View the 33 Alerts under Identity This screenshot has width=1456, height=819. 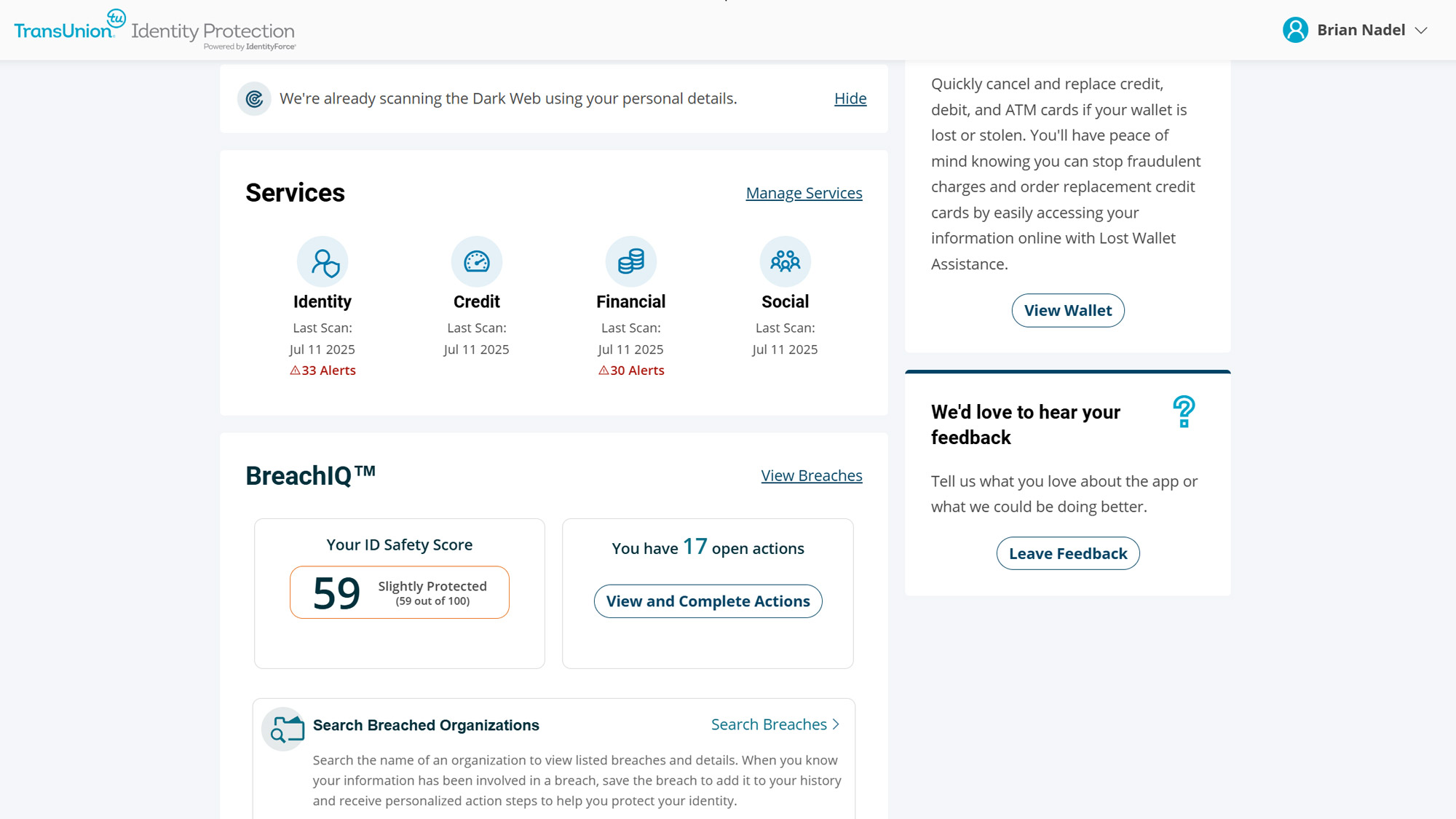pyautogui.click(x=323, y=371)
